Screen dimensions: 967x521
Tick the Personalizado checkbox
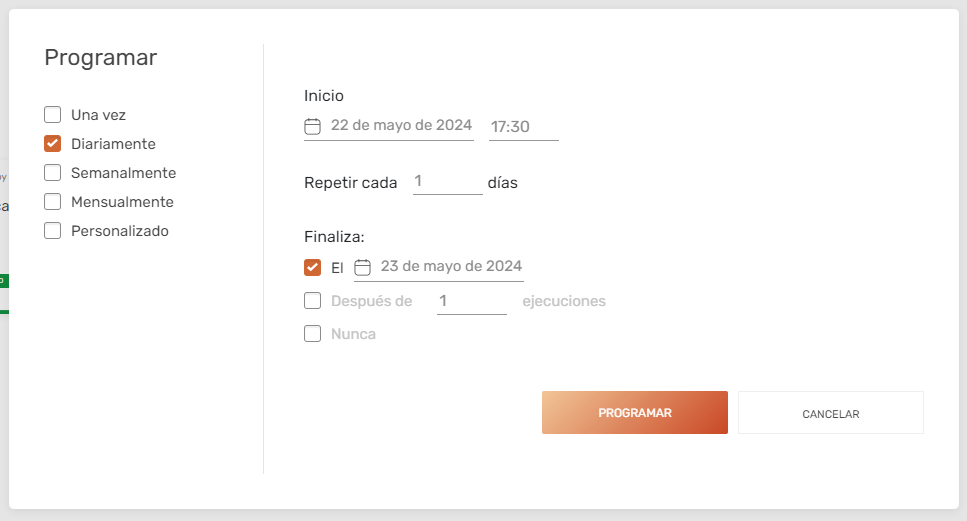click(x=52, y=231)
